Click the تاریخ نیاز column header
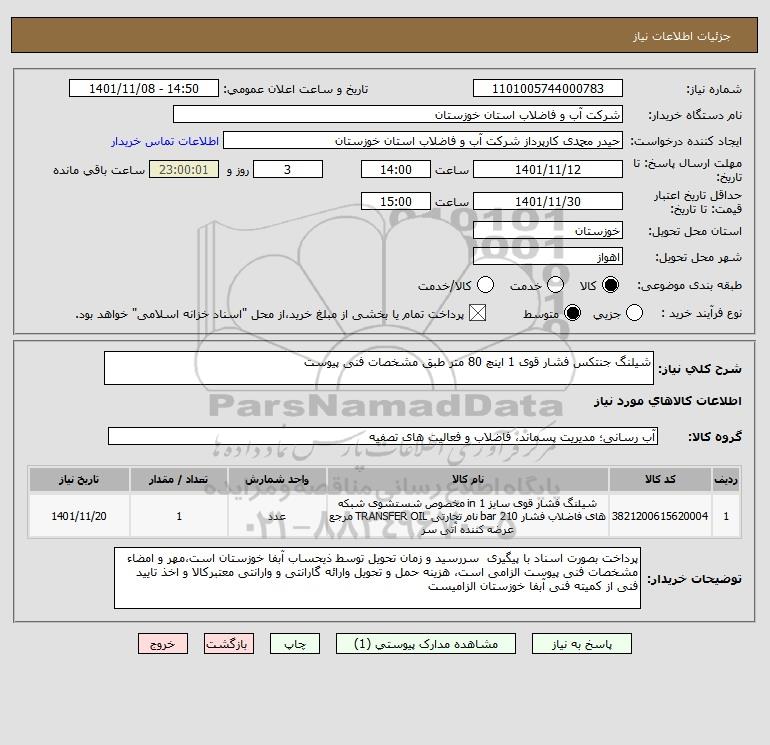 pos(79,479)
